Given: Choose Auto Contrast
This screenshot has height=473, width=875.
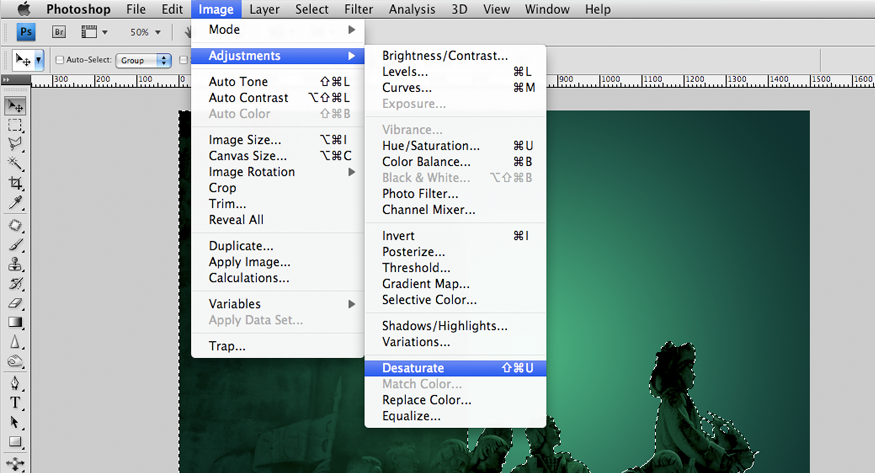Looking at the screenshot, I should (x=277, y=98).
